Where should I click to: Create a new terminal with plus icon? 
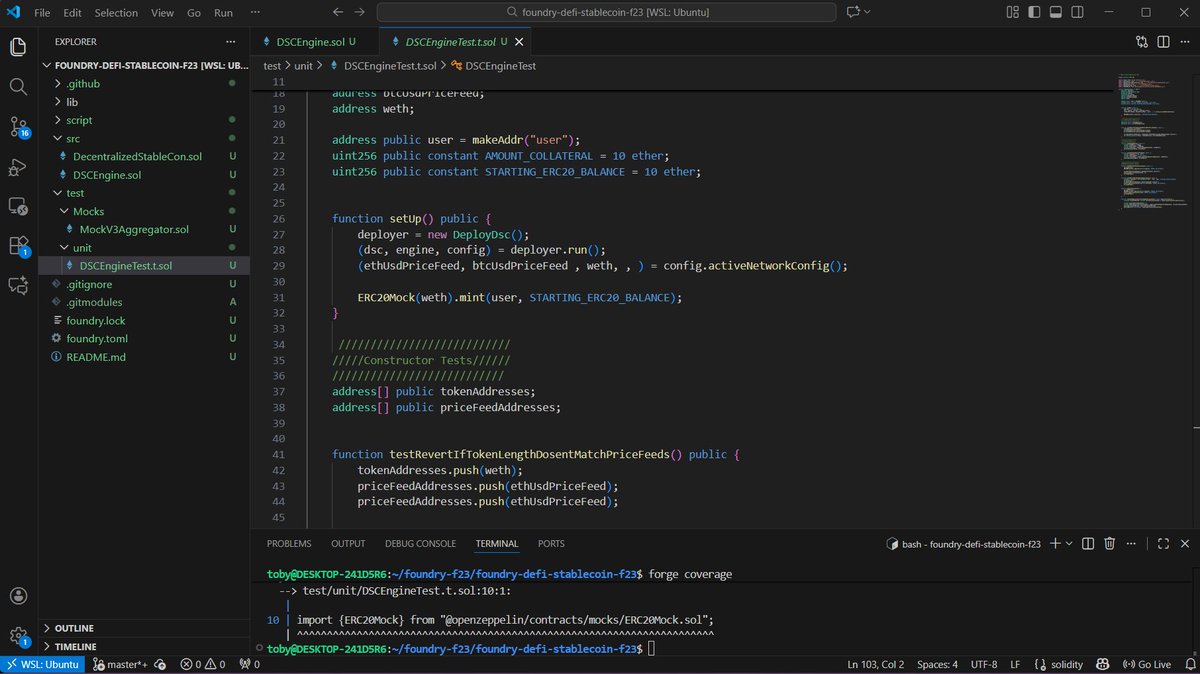pos(1054,543)
